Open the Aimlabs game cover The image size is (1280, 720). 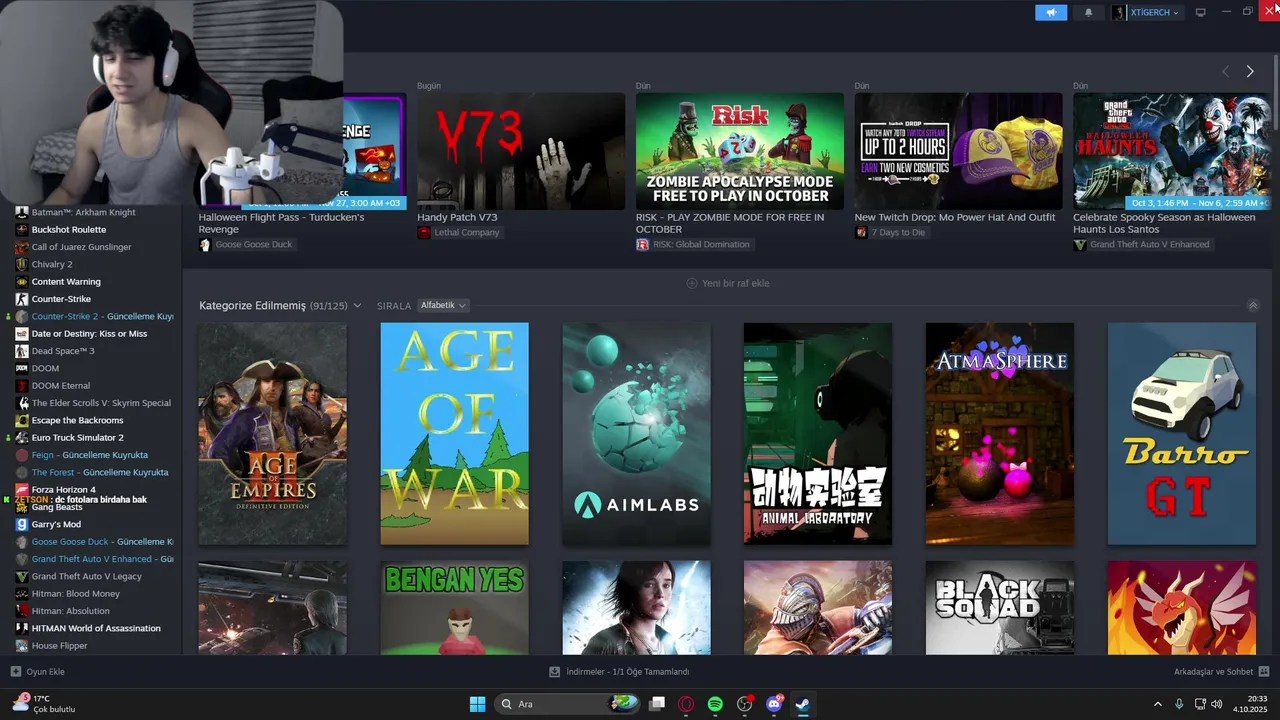coord(636,434)
